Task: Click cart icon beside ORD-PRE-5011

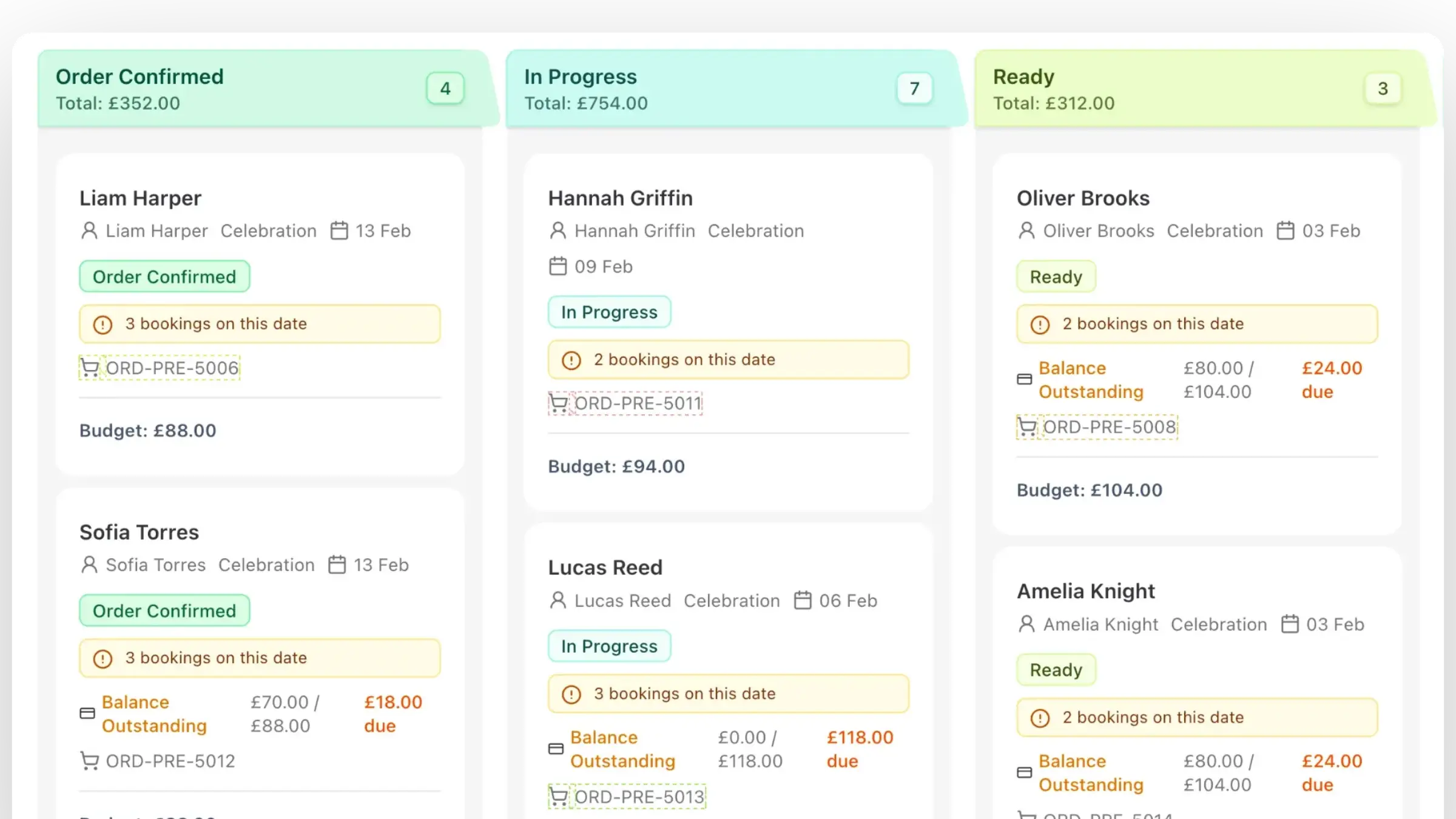Action: 558,403
